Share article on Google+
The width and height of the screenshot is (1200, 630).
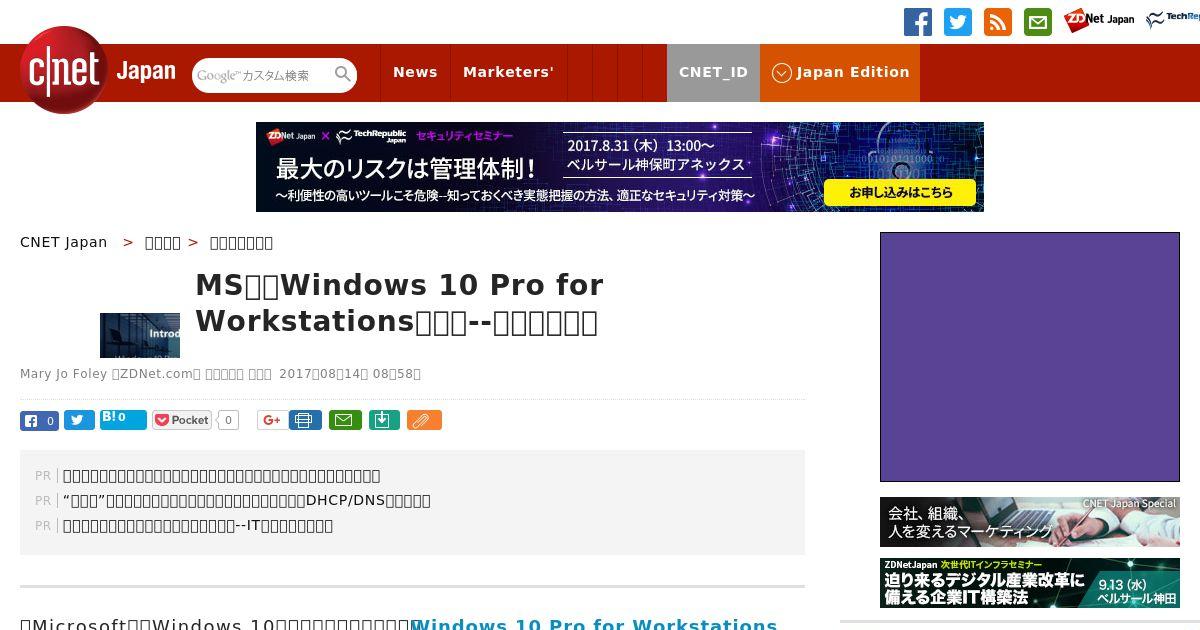pyautogui.click(x=271, y=421)
